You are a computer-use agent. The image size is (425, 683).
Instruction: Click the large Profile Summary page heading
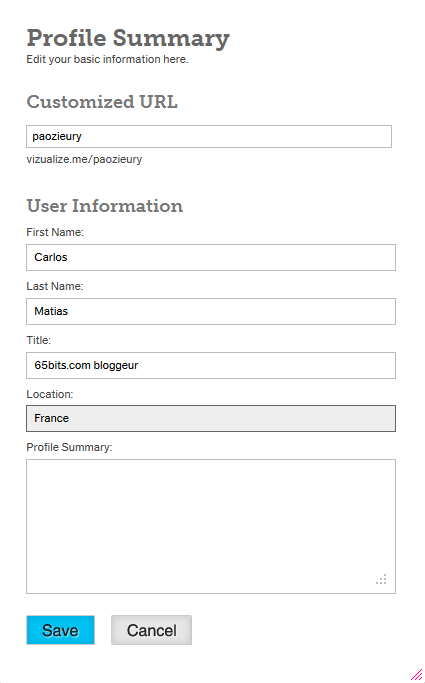tap(128, 39)
